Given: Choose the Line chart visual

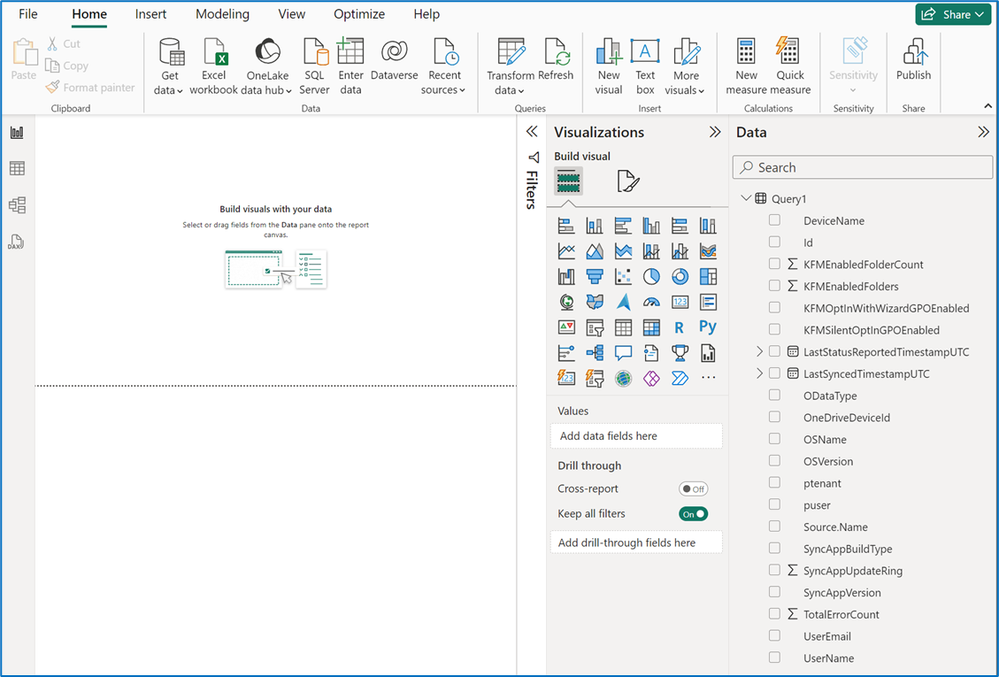Looking at the screenshot, I should [x=566, y=251].
